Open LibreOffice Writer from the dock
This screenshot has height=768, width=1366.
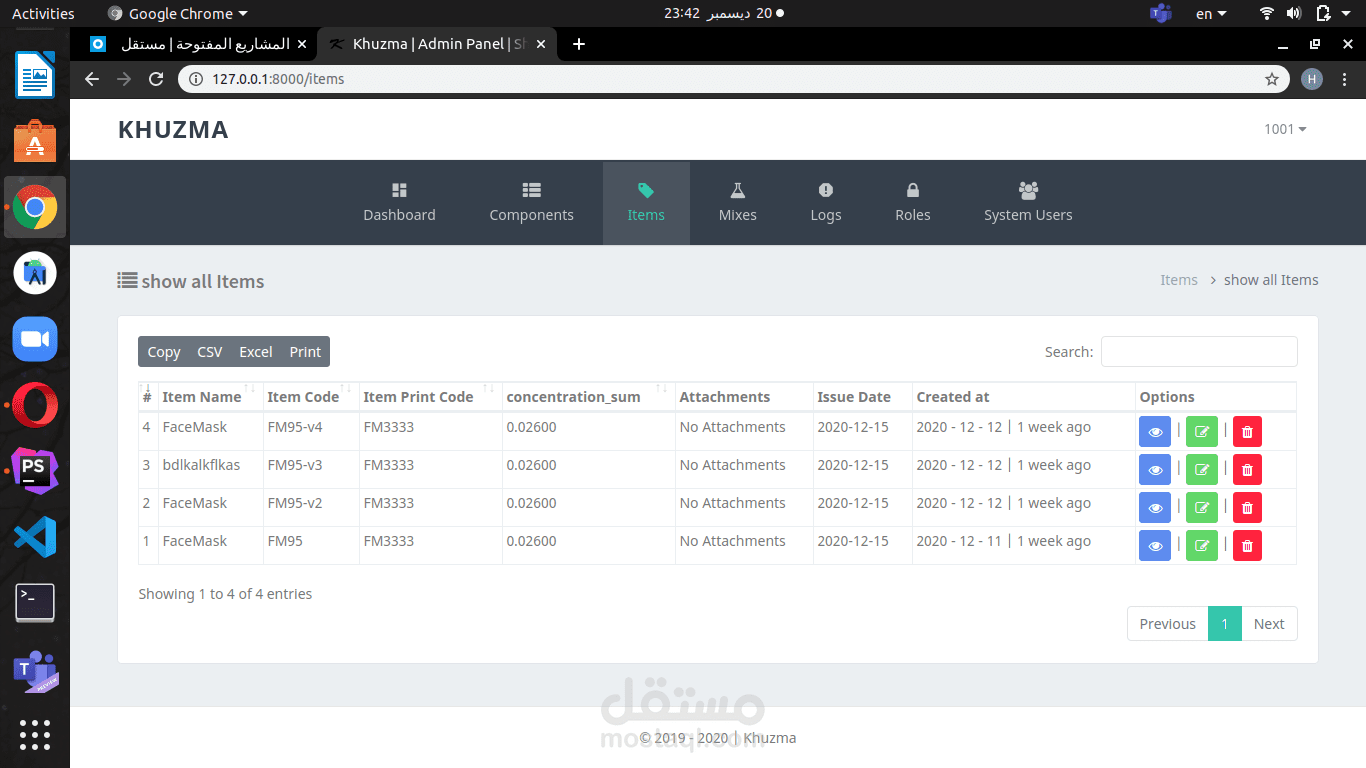(x=35, y=75)
